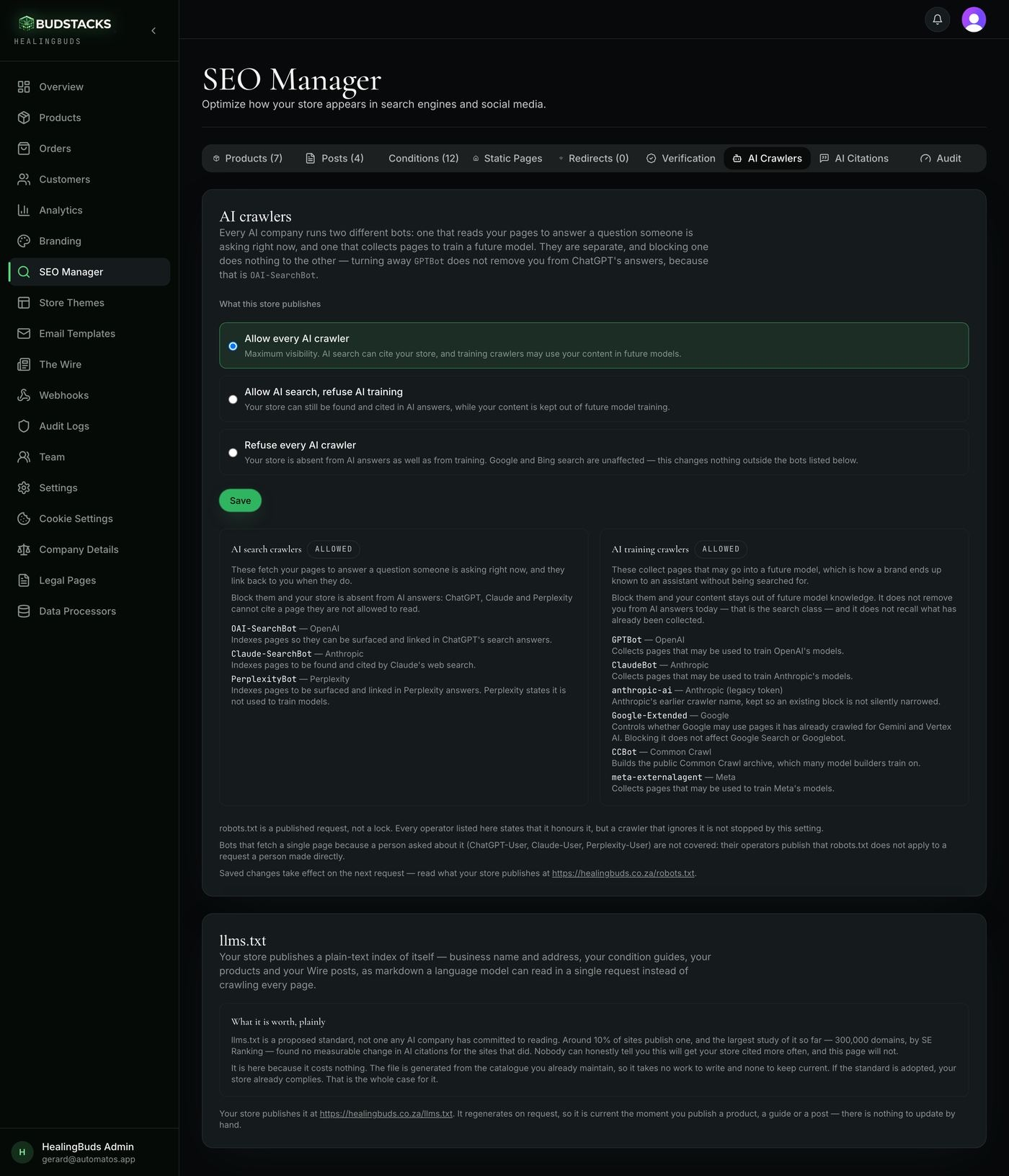Screen dimensions: 1009x1176
Task: Click the Legal Pages document icon
Action: point(24,580)
